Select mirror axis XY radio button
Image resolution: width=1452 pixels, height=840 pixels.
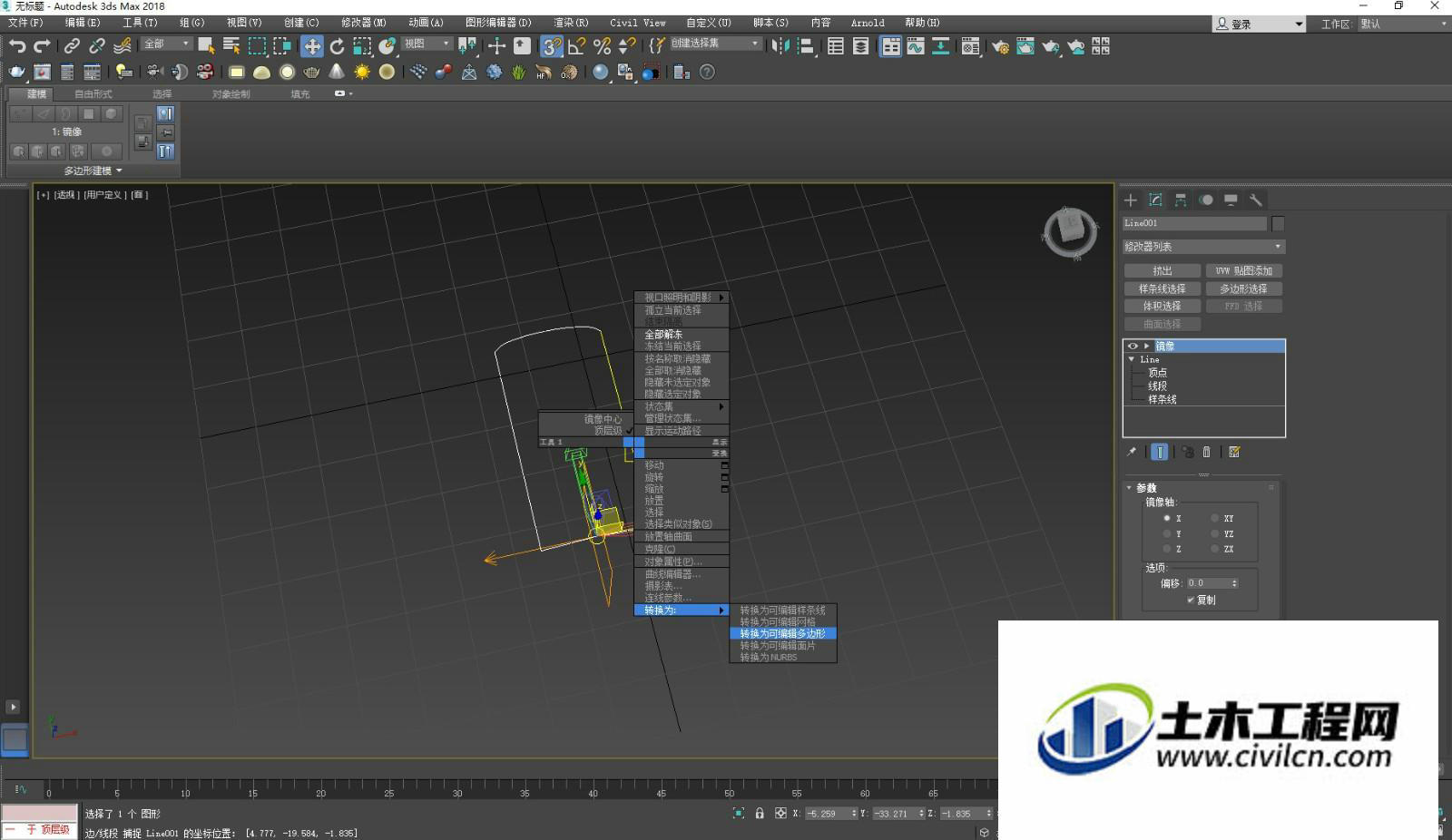point(1214,518)
